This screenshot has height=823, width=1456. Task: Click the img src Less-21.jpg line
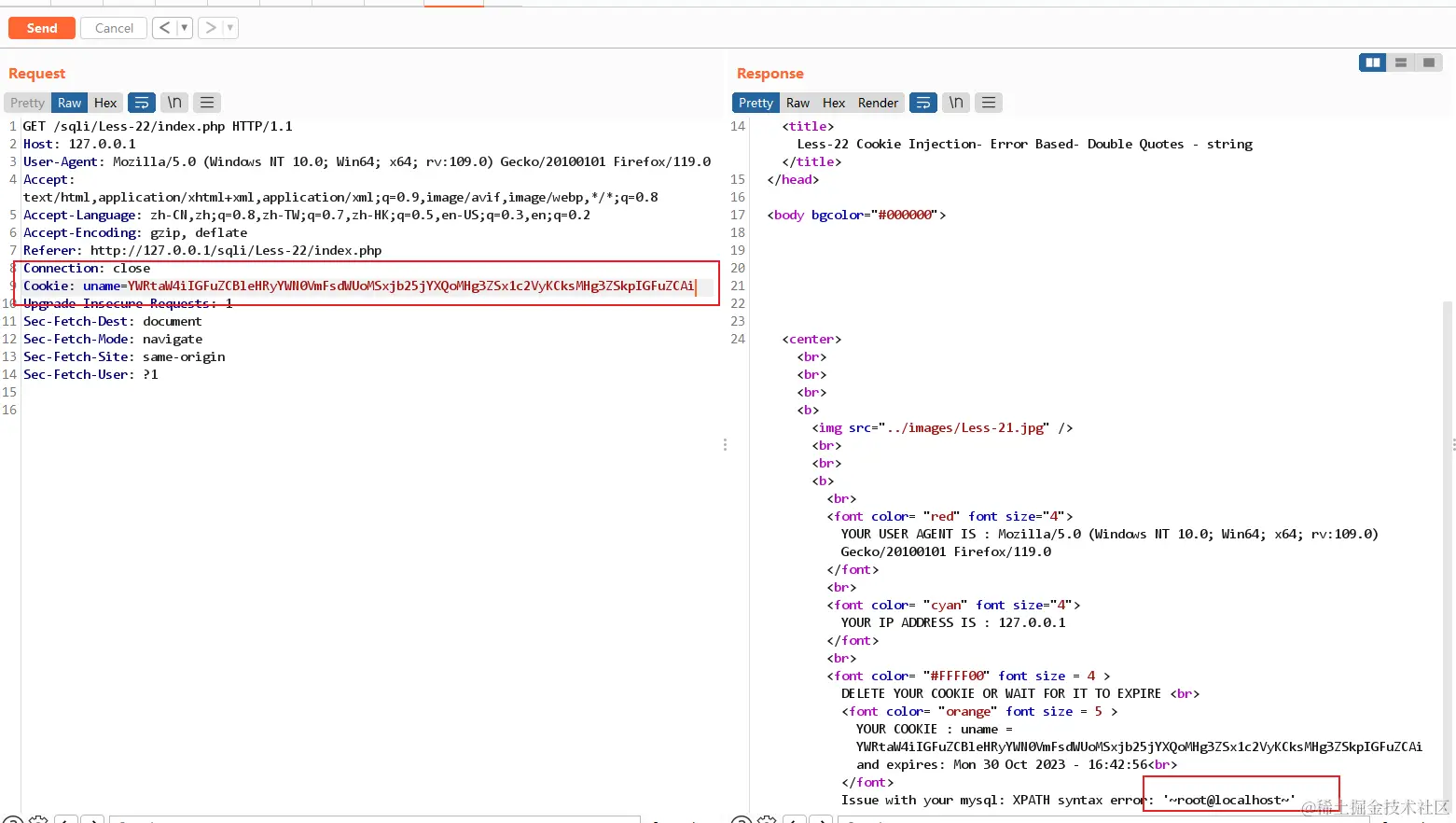coord(942,427)
